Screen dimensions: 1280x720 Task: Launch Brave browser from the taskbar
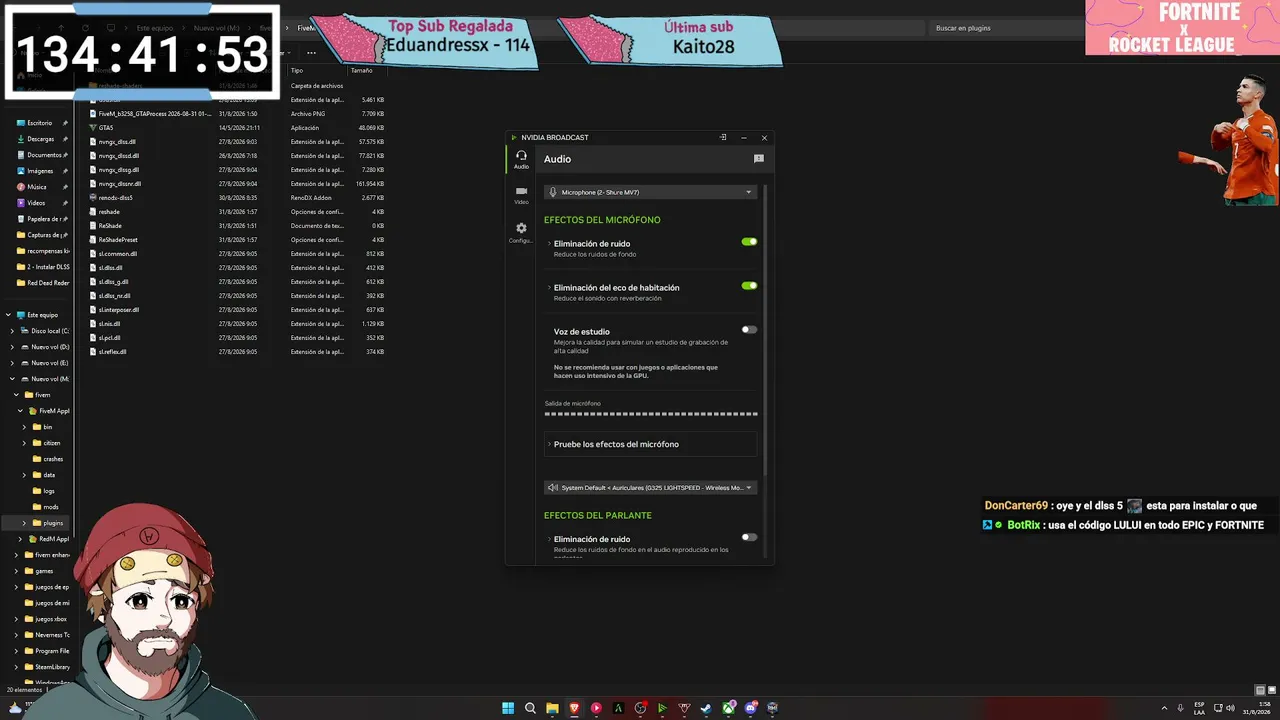(x=574, y=708)
